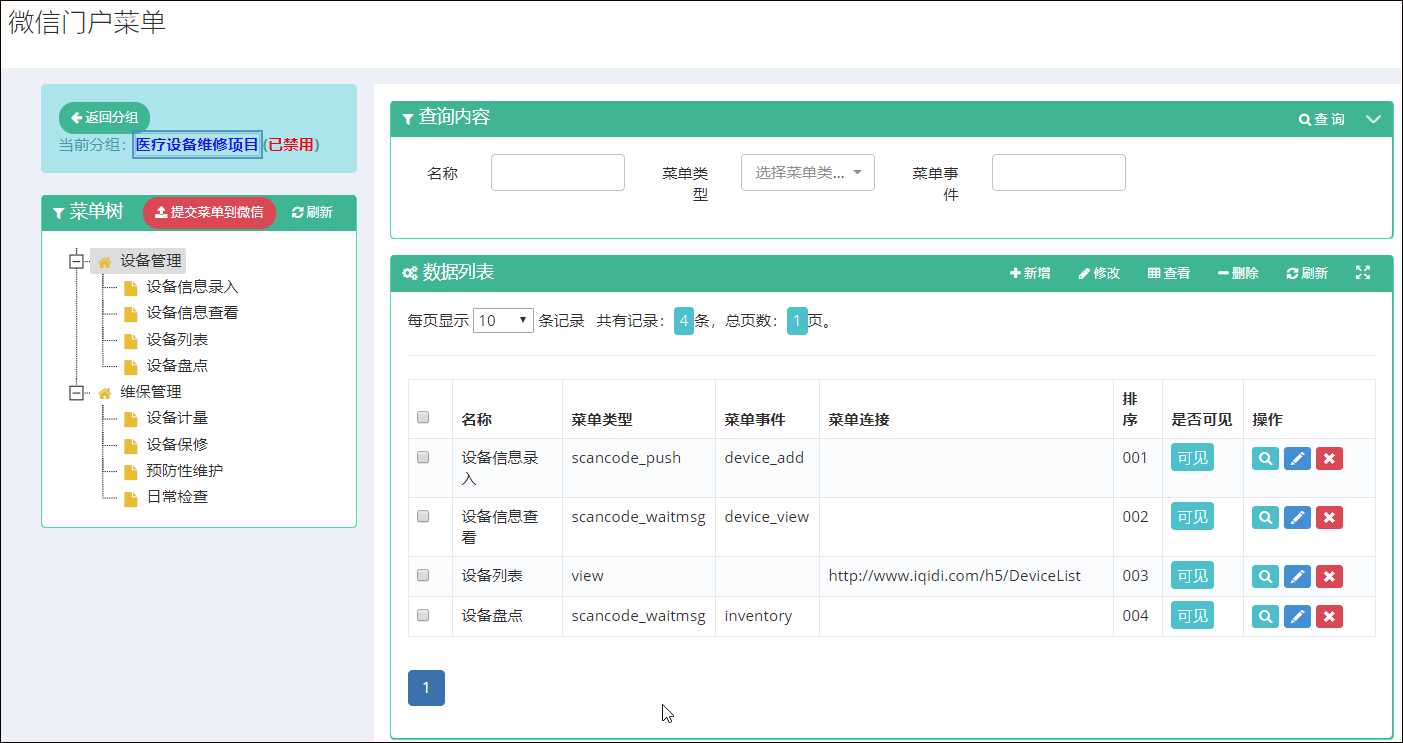Click view icon for 设备信息录入 row
This screenshot has width=1403, height=743.
1265,458
